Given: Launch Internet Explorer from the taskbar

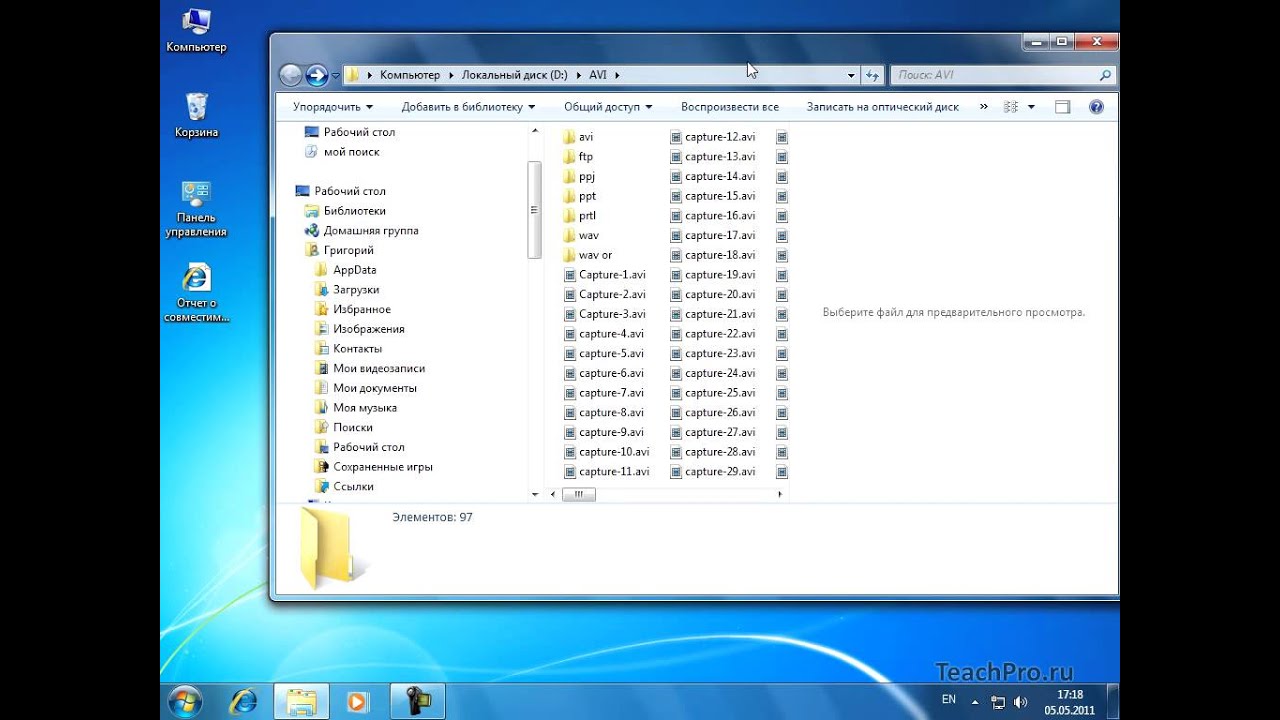Looking at the screenshot, I should [243, 701].
